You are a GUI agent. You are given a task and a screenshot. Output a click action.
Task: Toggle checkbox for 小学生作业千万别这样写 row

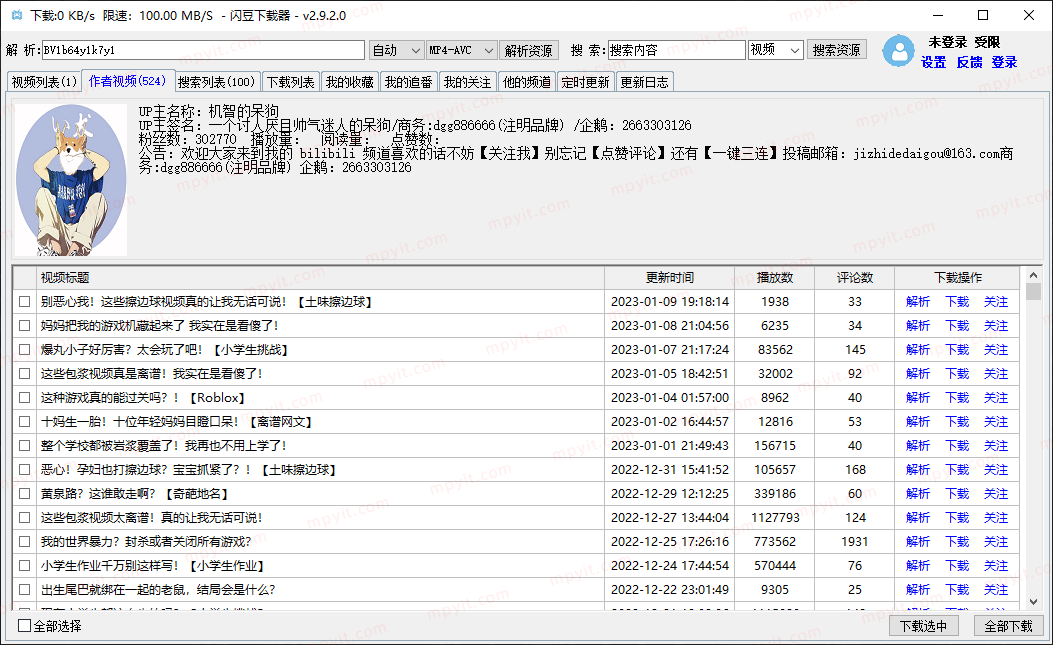tap(25, 566)
